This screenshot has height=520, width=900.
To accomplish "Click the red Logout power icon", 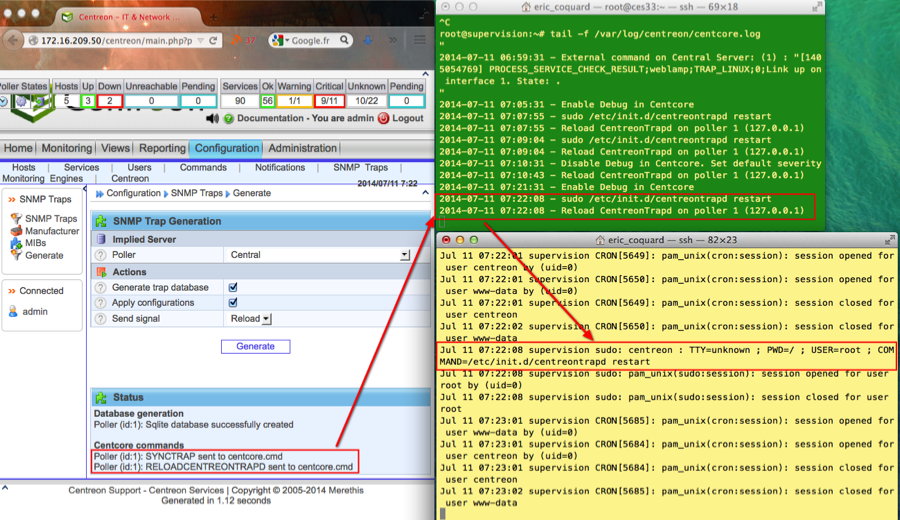I will point(384,118).
